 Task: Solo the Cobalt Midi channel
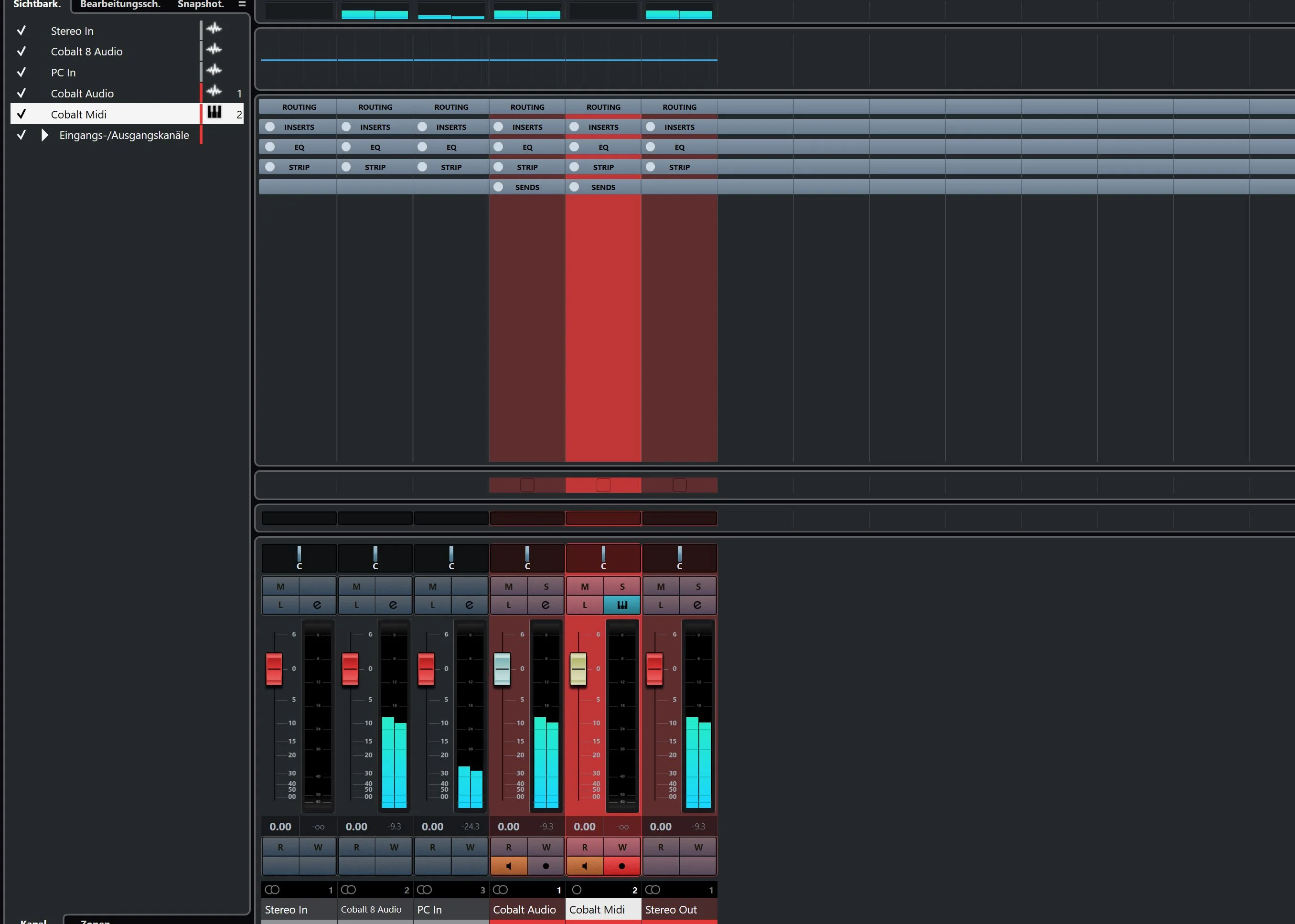tap(622, 586)
